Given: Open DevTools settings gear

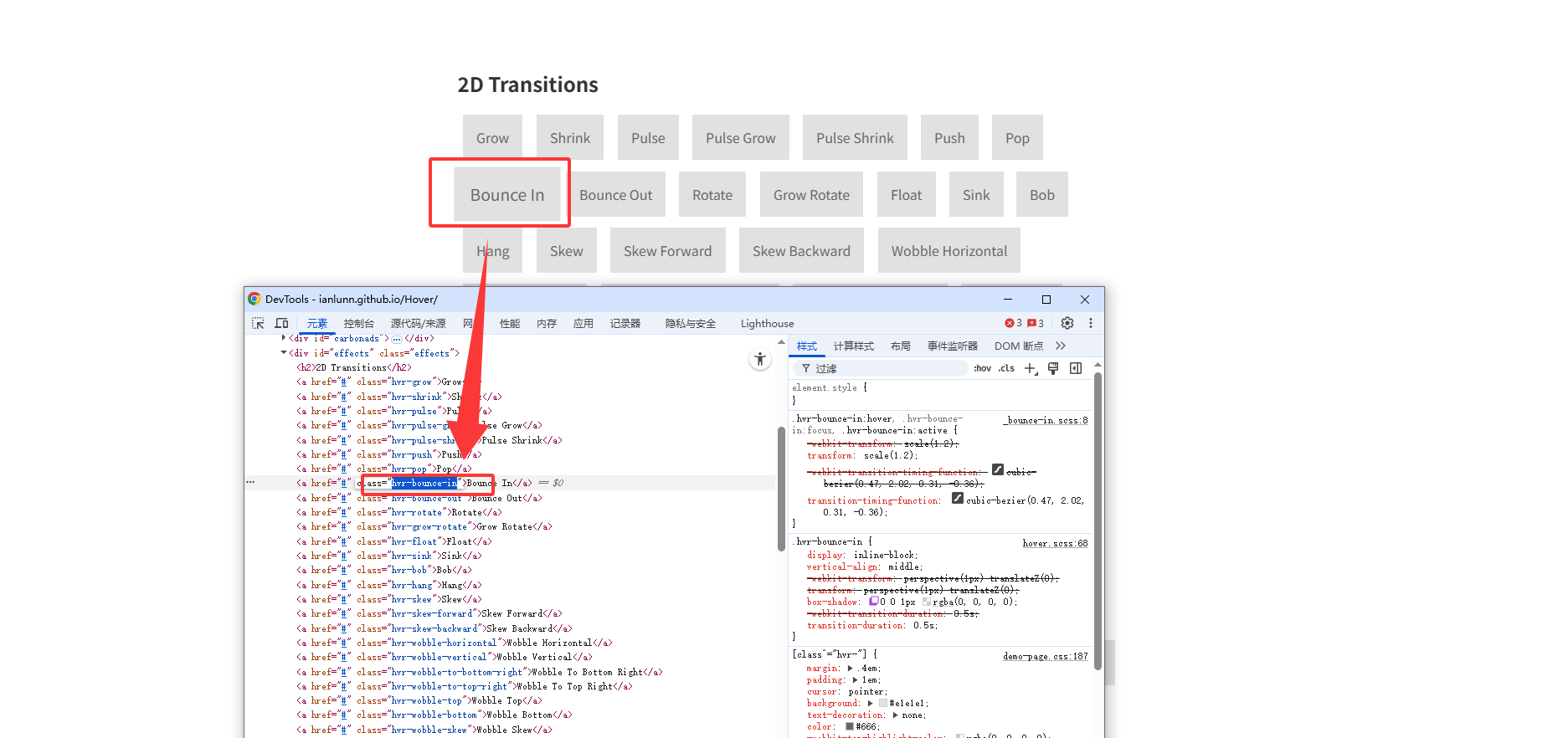Looking at the screenshot, I should 1067,323.
